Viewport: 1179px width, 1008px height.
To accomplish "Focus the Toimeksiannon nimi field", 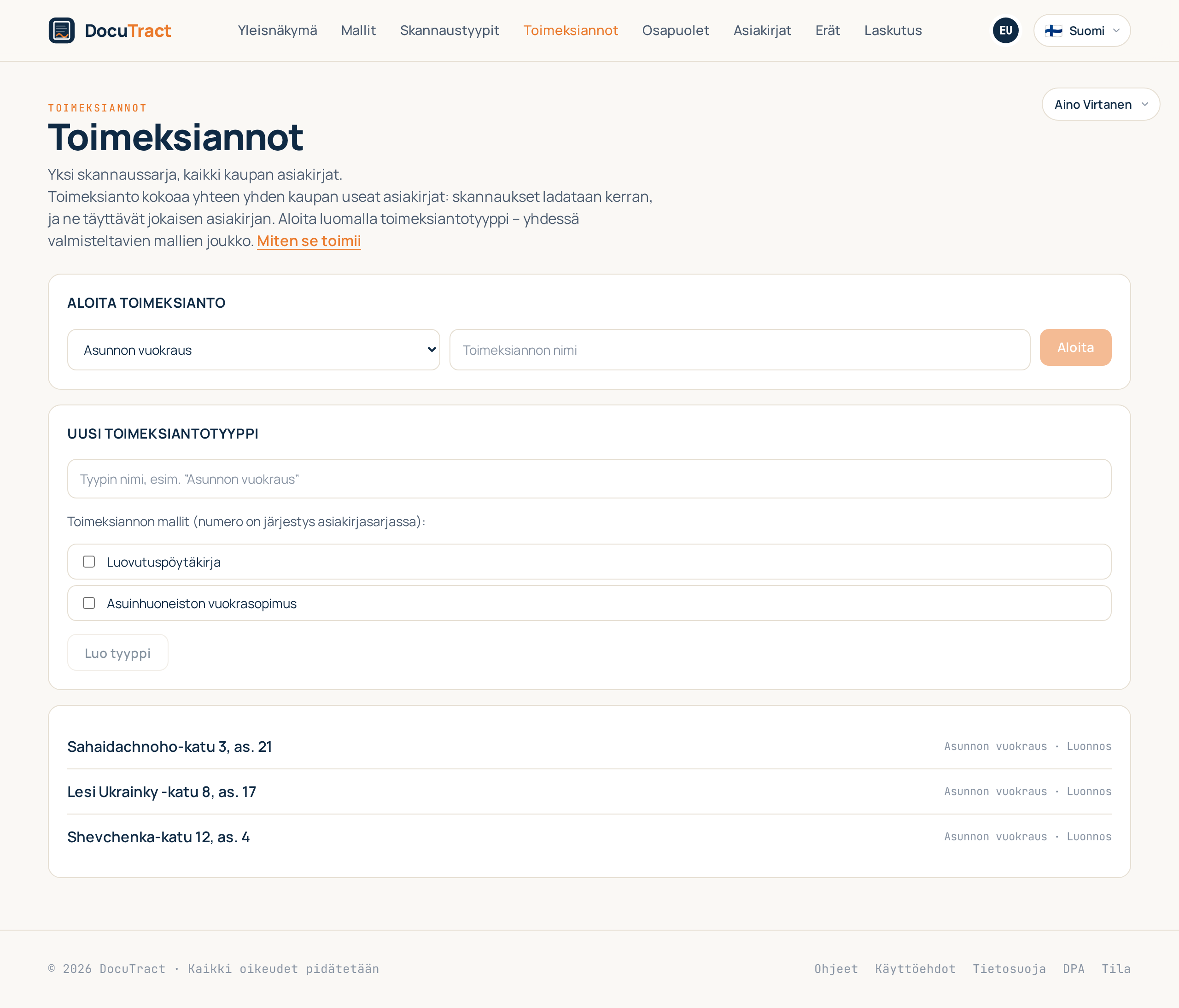I will click(740, 350).
